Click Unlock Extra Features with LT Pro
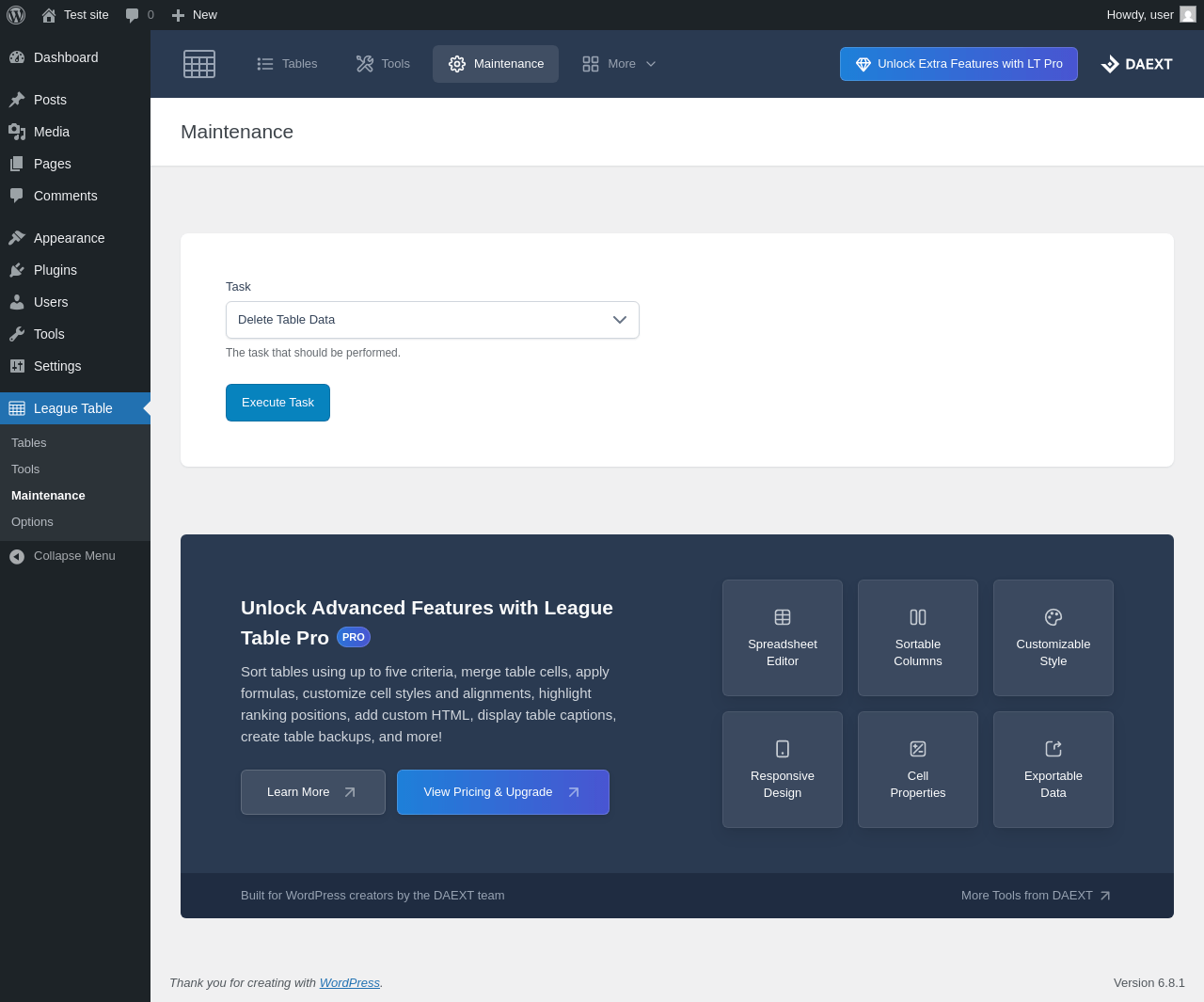The width and height of the screenshot is (1204, 1002). pos(958,64)
